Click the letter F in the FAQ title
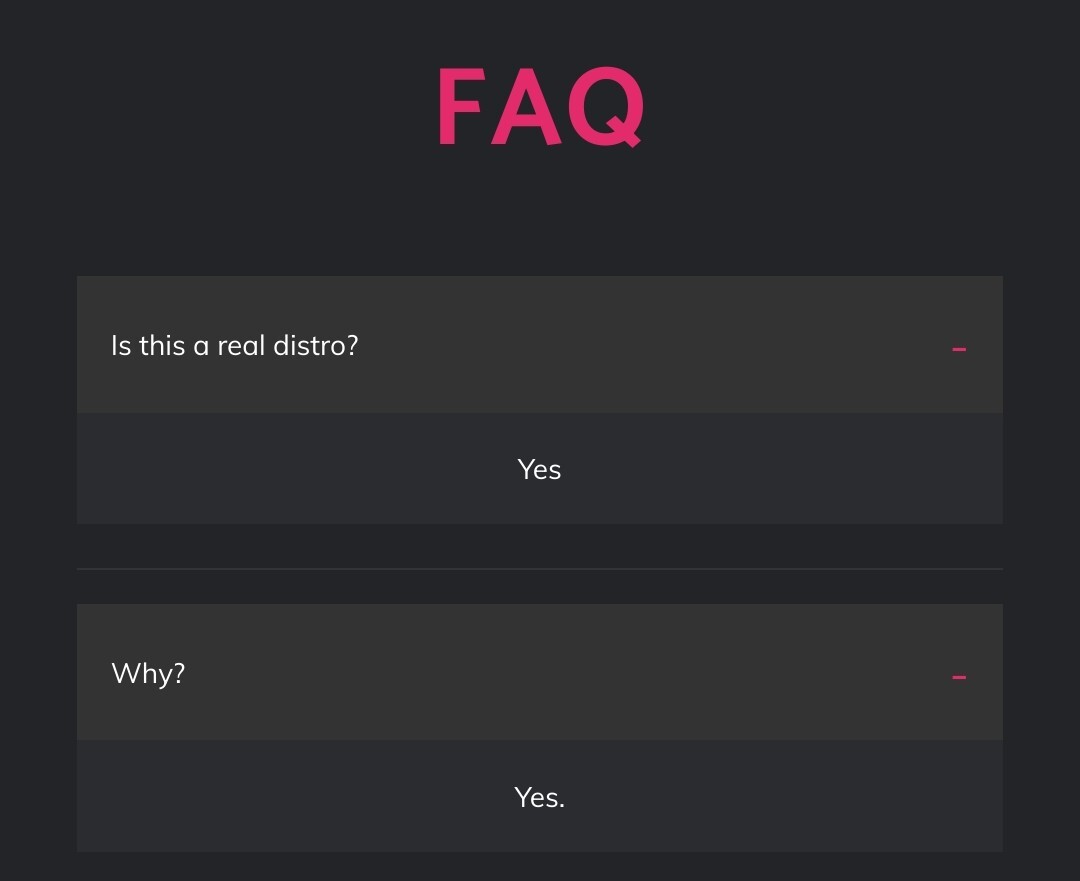Image resolution: width=1080 pixels, height=881 pixels. (x=461, y=108)
